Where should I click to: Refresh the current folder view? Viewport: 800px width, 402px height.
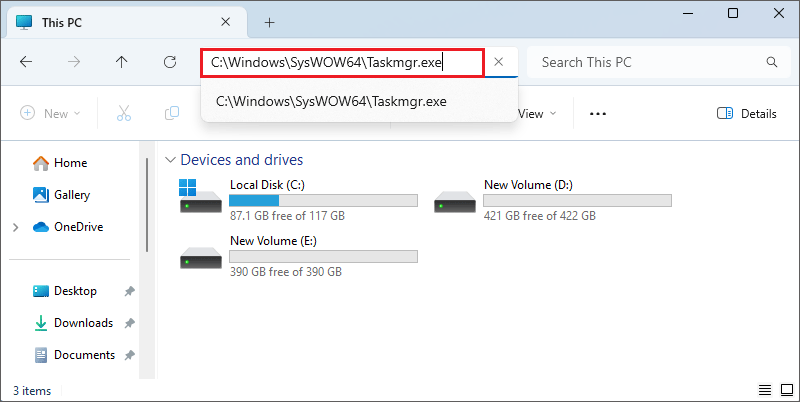(170, 62)
